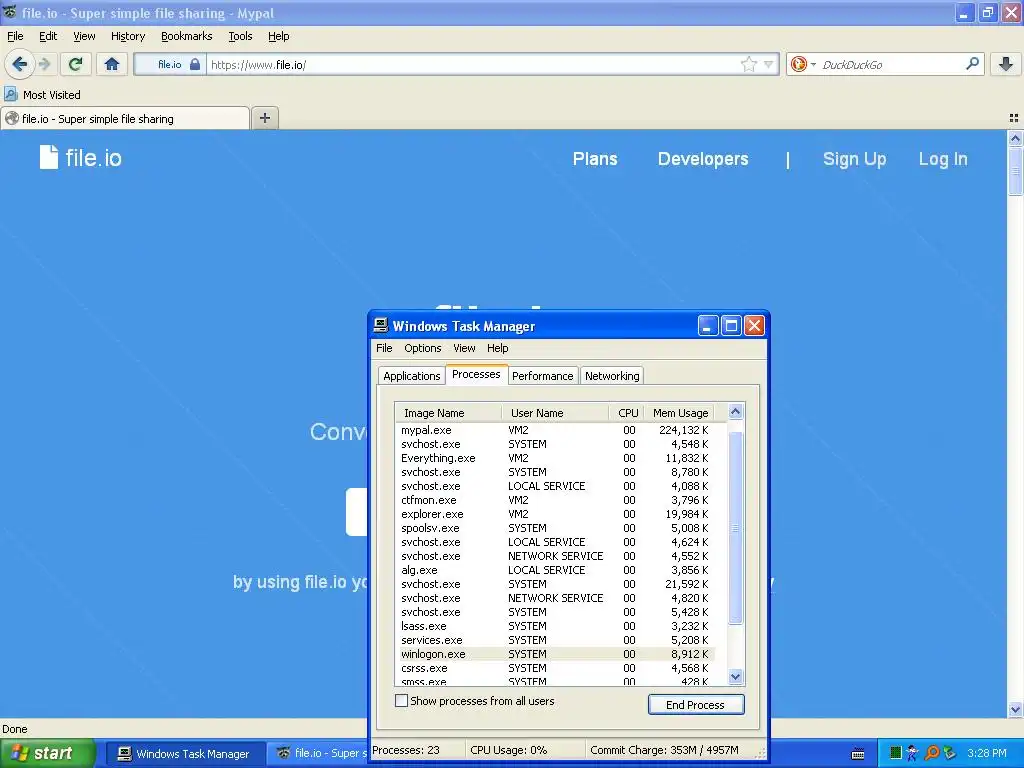Click the browser Forward arrow button

tap(44, 64)
